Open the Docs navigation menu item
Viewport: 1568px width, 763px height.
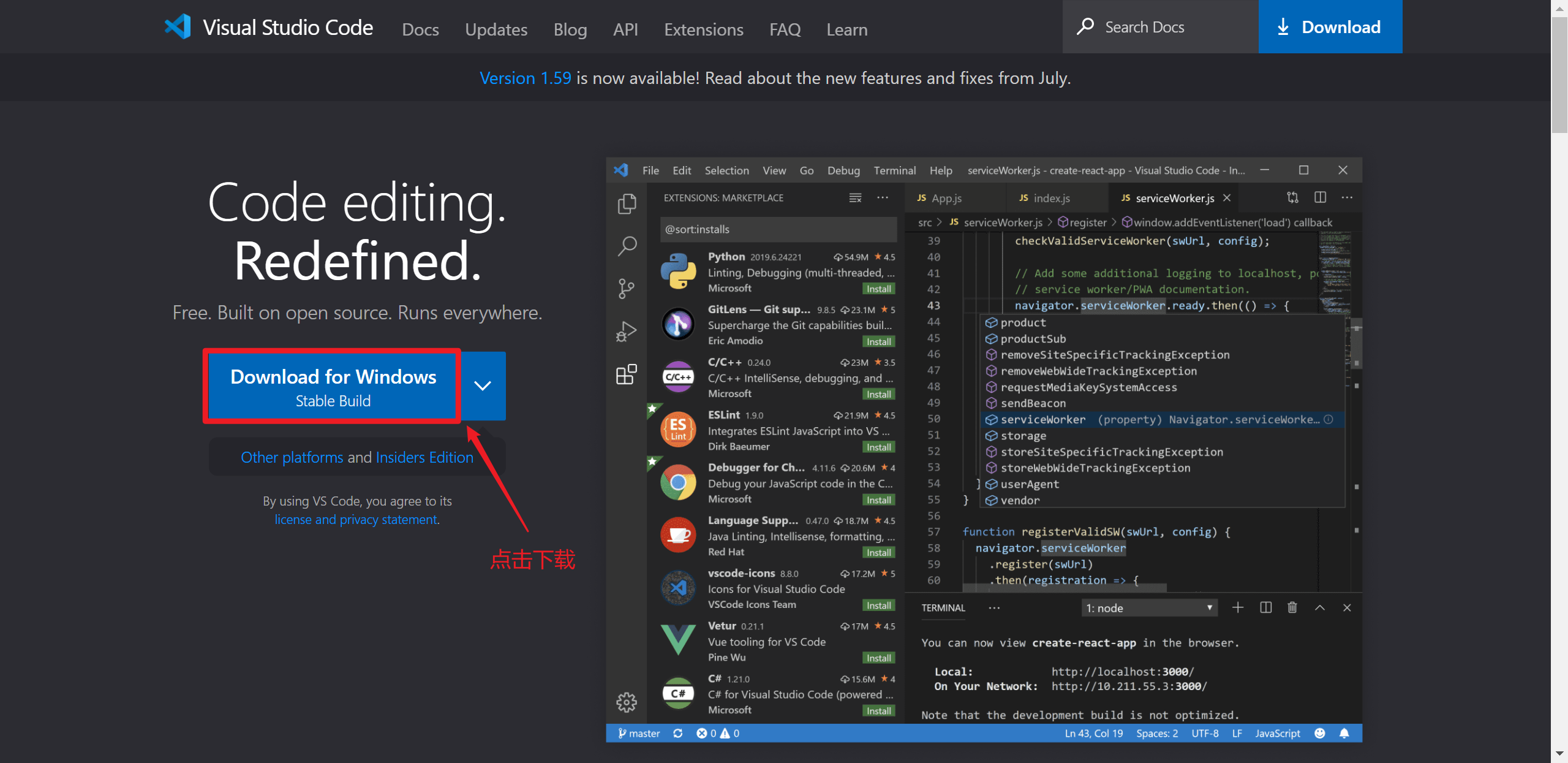pos(420,29)
